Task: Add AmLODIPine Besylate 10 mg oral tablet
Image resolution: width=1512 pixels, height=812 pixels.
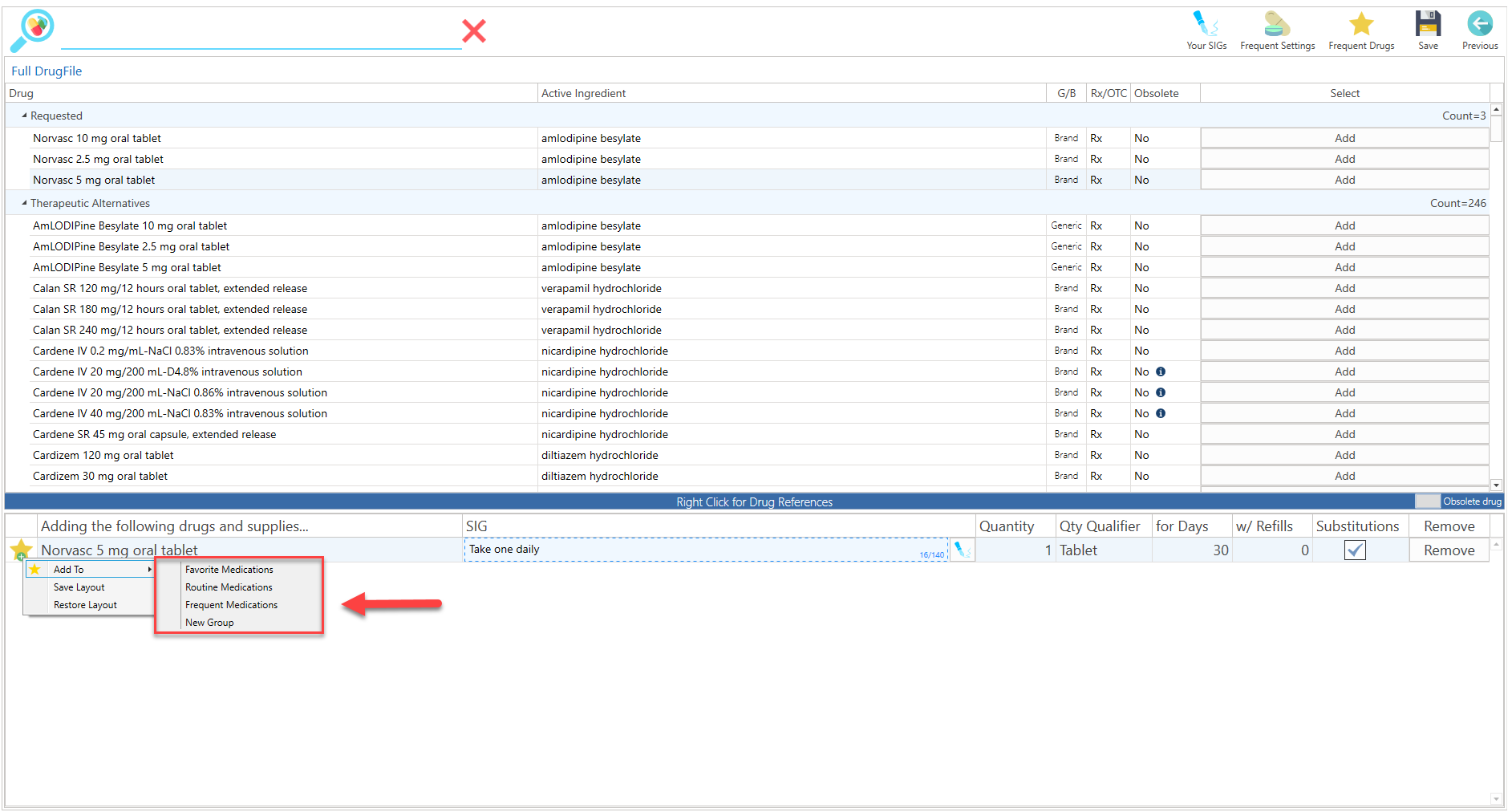Action: click(x=1344, y=225)
